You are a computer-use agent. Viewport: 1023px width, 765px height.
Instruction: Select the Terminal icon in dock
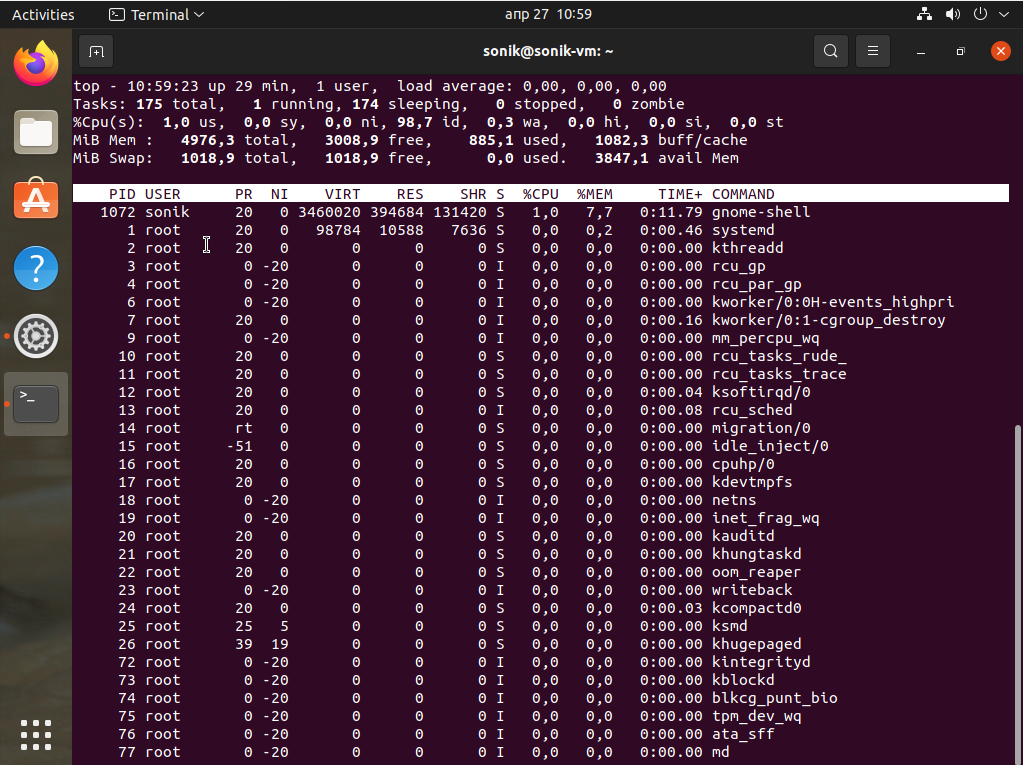pos(36,403)
